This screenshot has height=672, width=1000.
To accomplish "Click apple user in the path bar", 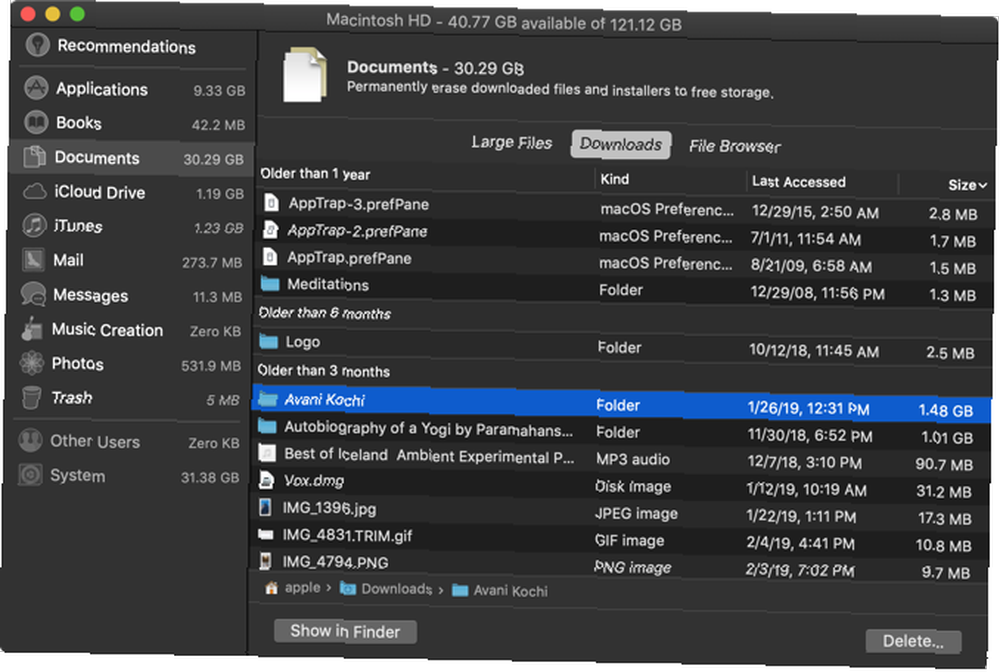I will coord(302,587).
